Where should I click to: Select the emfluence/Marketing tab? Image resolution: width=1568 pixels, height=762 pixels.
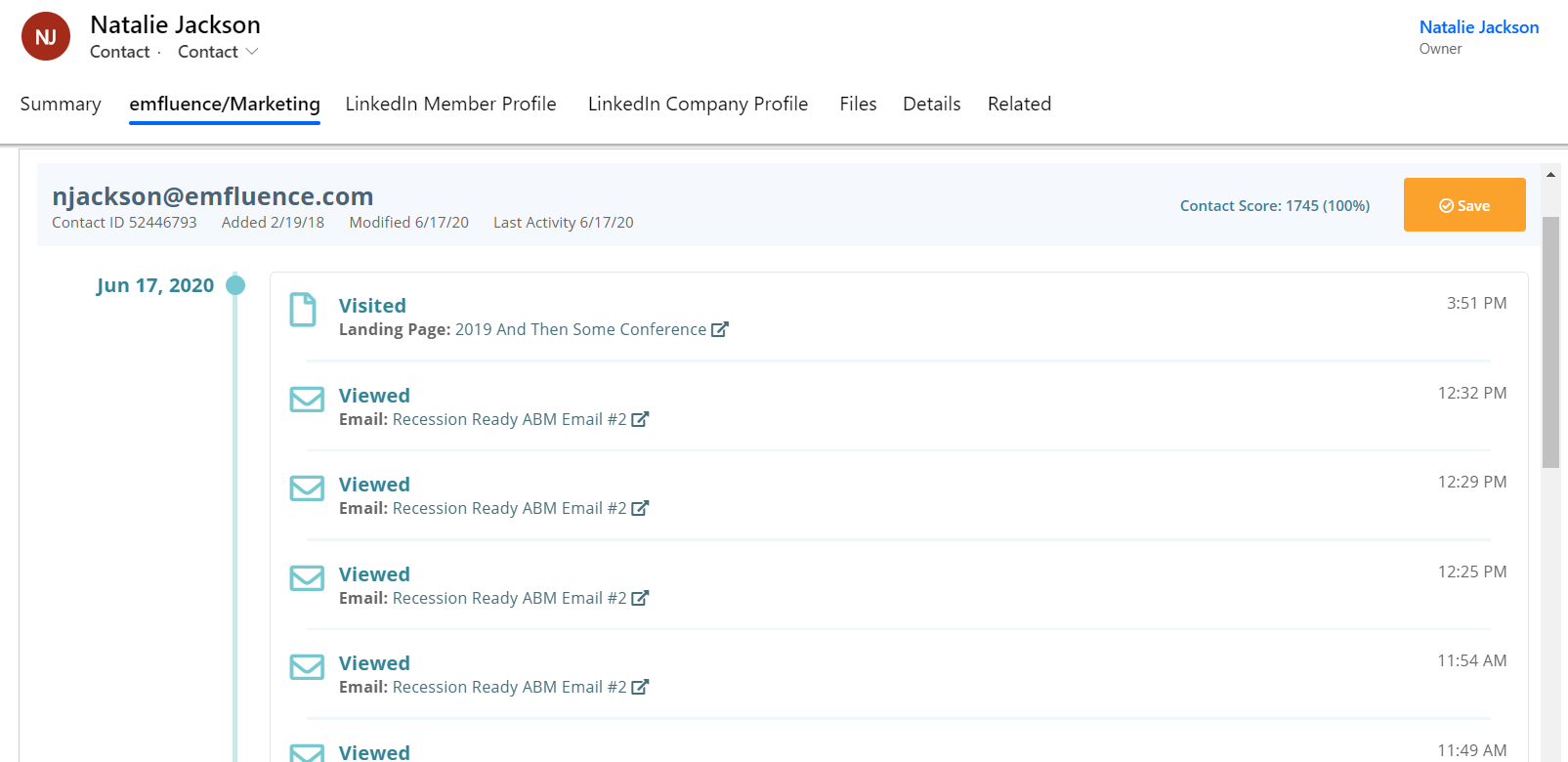click(225, 104)
